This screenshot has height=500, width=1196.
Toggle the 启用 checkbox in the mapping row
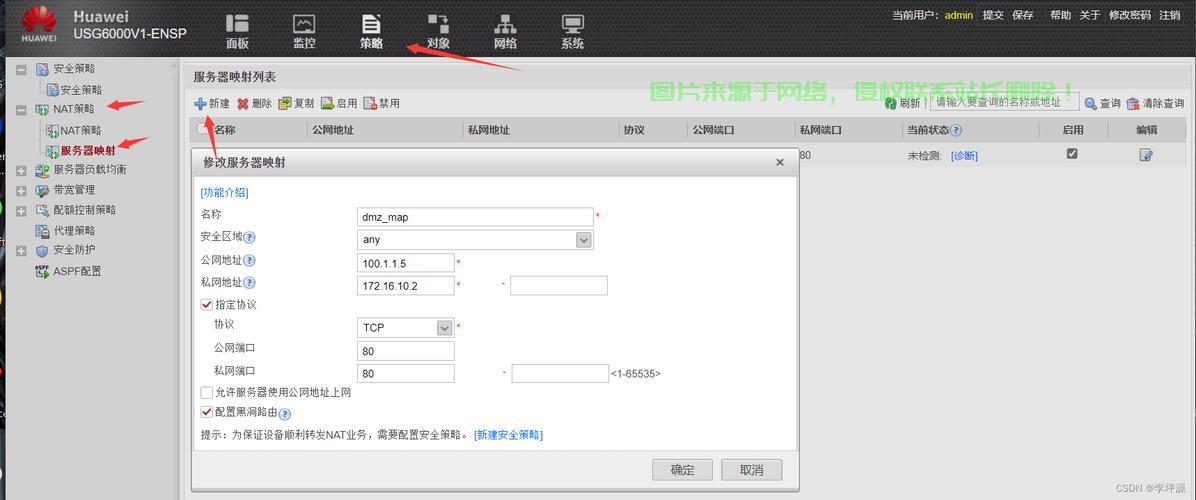click(1072, 154)
